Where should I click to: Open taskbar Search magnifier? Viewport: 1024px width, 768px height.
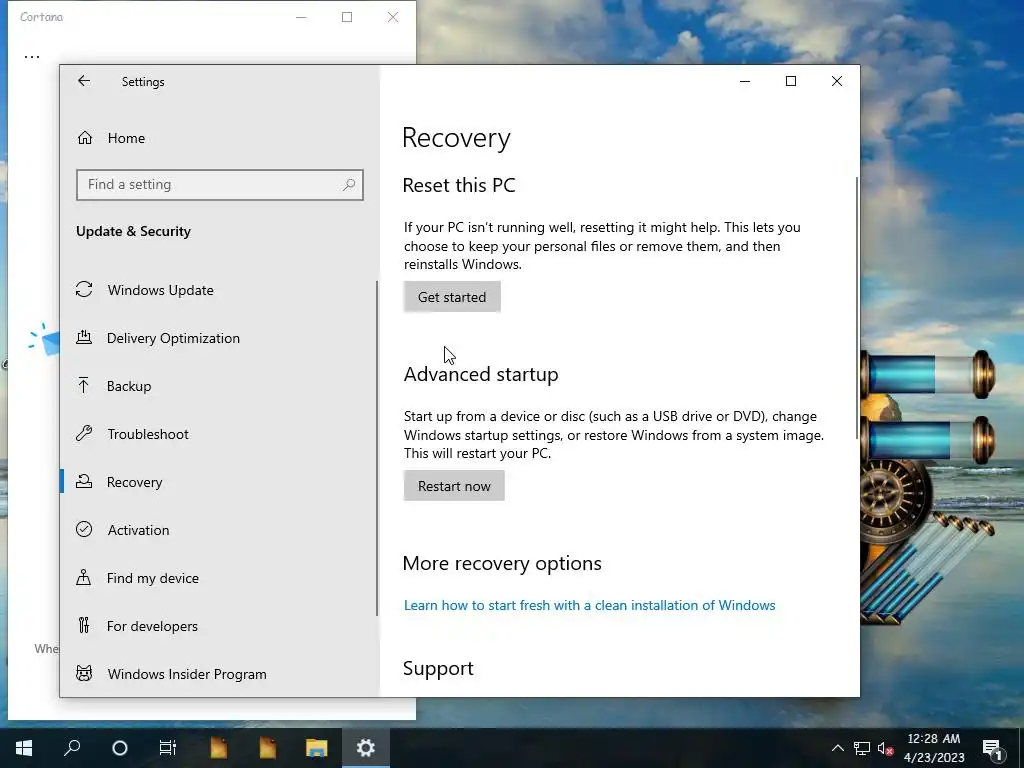click(x=72, y=748)
